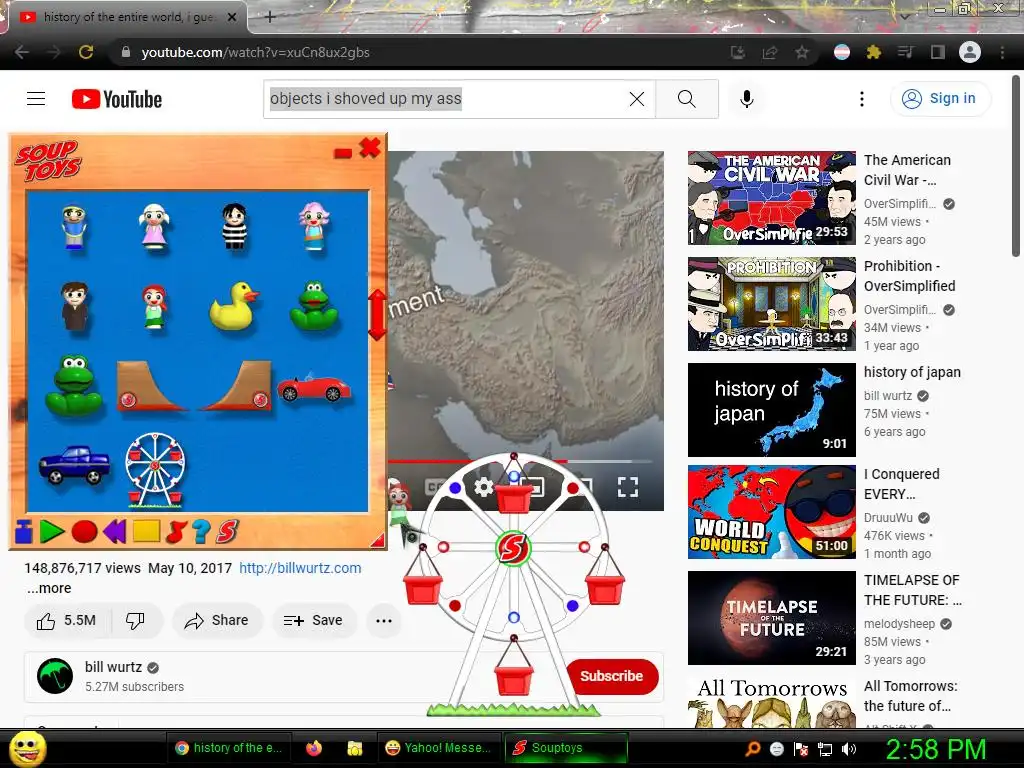This screenshot has width=1024, height=768.
Task: Select the rubber duck toy in Soup Toys
Action: [234, 306]
